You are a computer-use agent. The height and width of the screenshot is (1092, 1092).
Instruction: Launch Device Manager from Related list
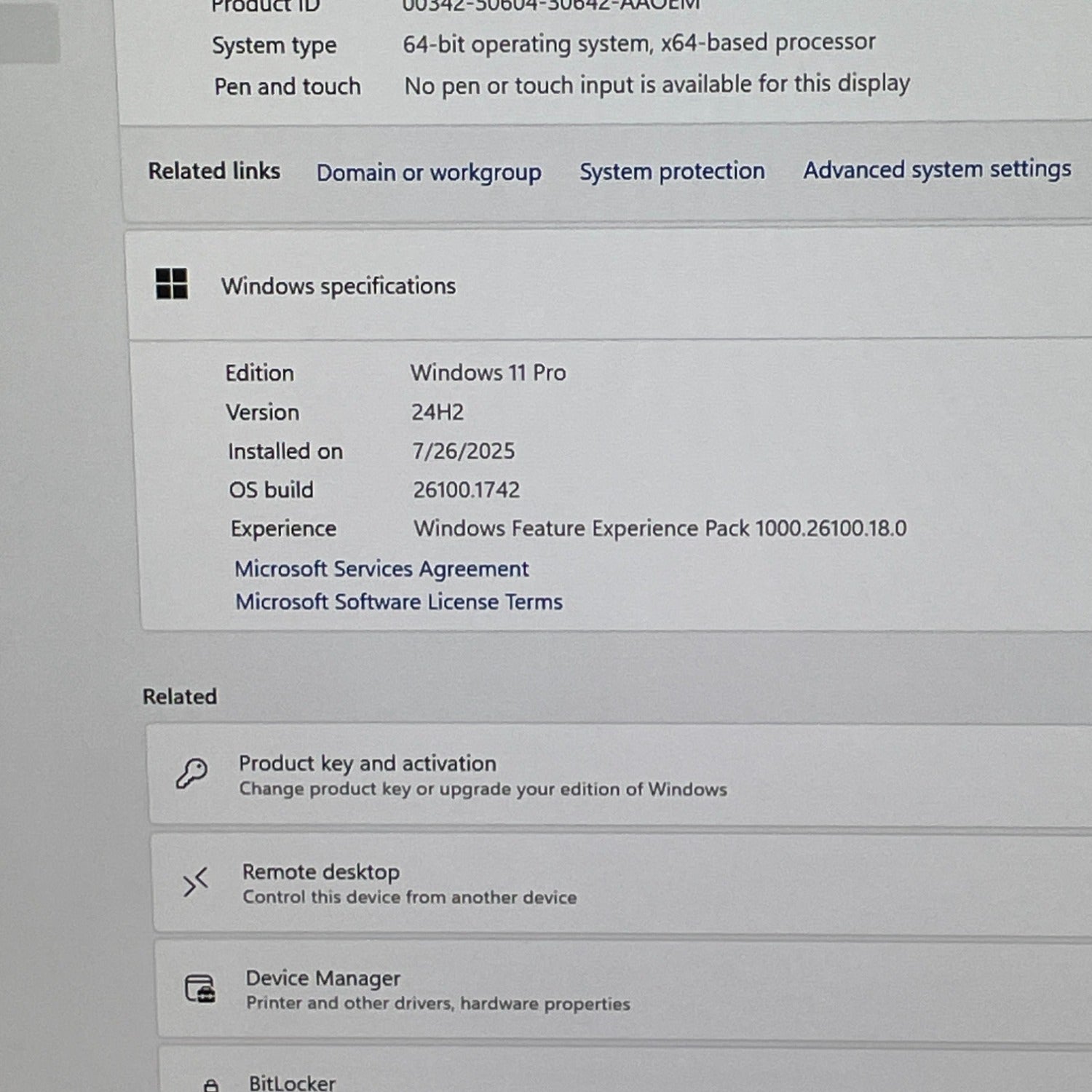click(323, 978)
